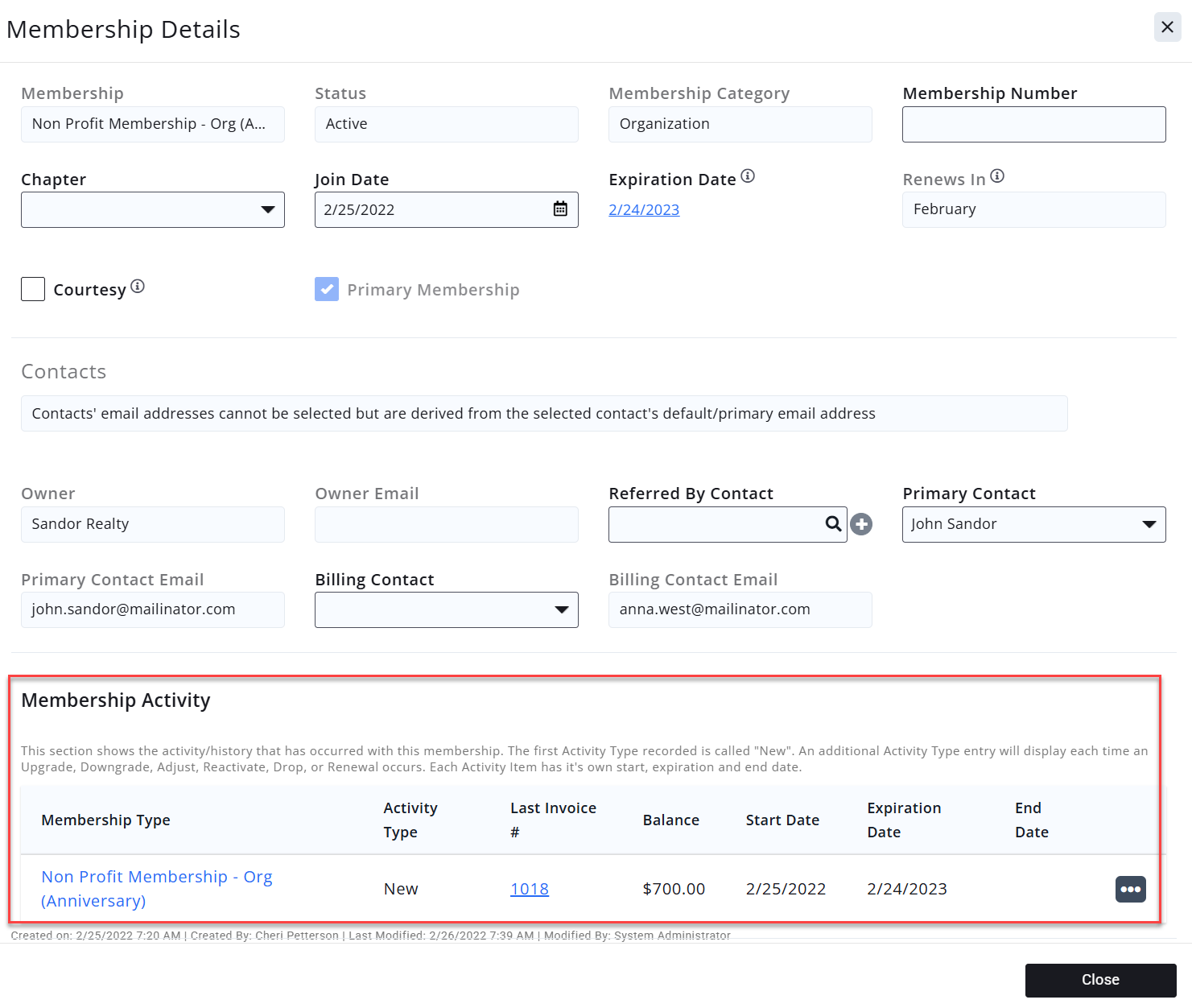Viewport: 1192px width, 1008px height.
Task: Click the 2/24/2023 expiration cell in table
Action: (907, 889)
